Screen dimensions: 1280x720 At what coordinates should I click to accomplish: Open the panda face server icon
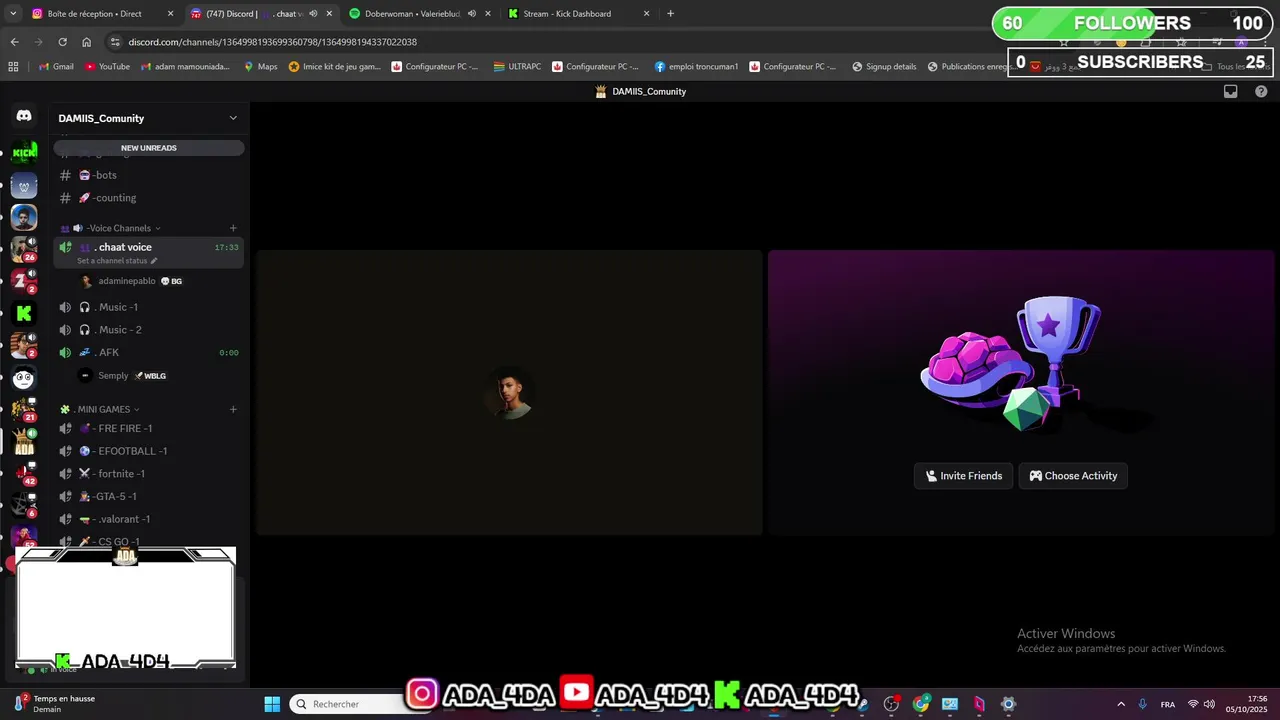coord(24,378)
